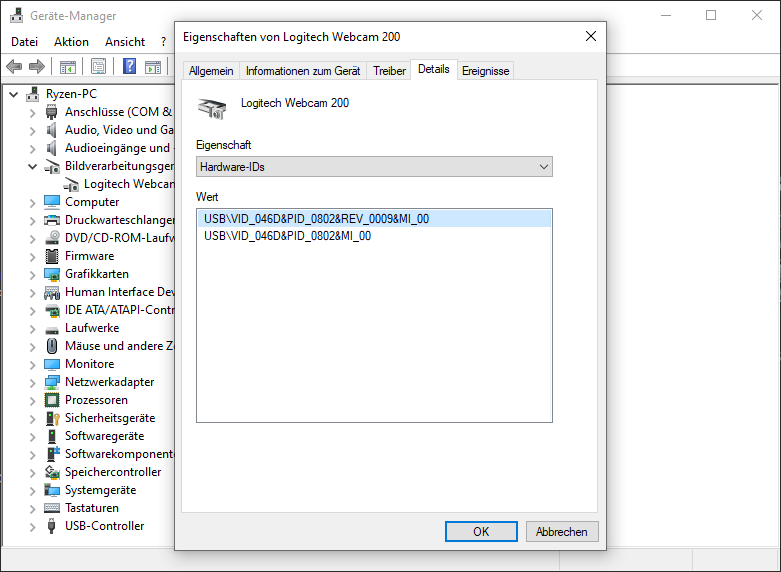
Task: Click the Prozessoren CPU icon
Action: (52, 400)
